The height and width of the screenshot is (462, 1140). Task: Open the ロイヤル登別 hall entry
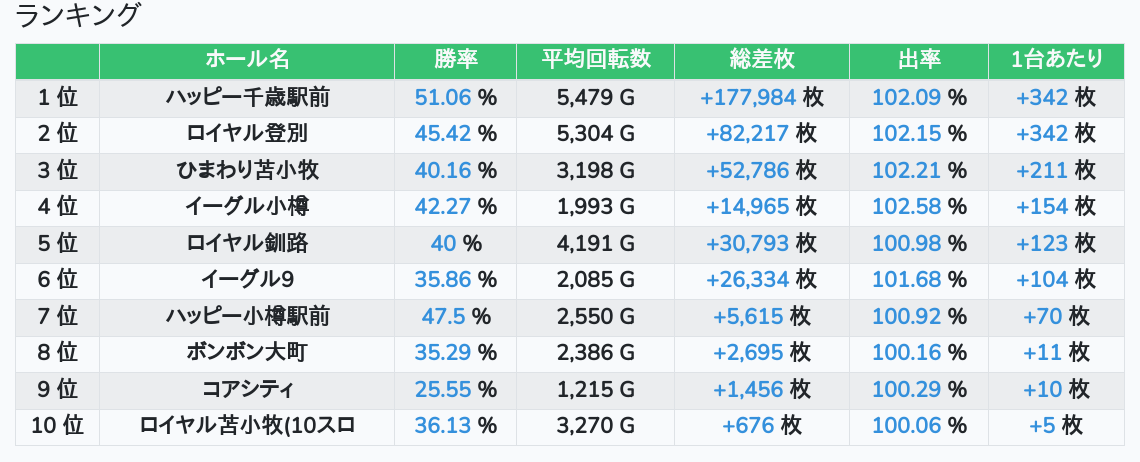point(247,134)
